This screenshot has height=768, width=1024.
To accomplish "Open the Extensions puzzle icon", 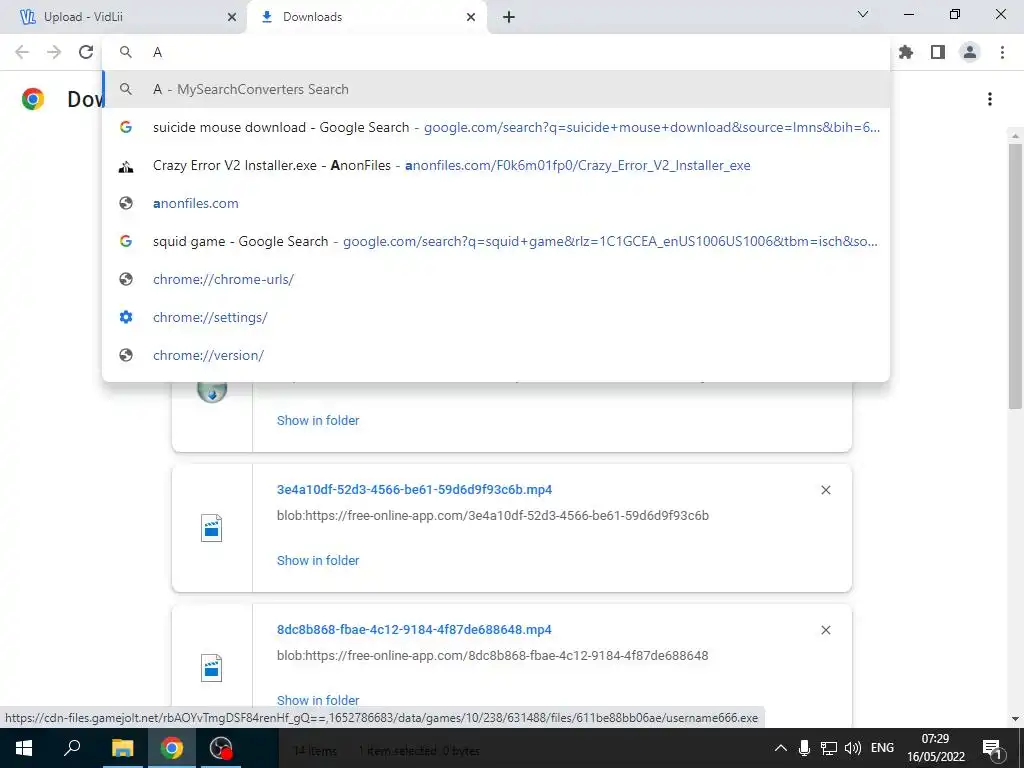I will tap(905, 52).
